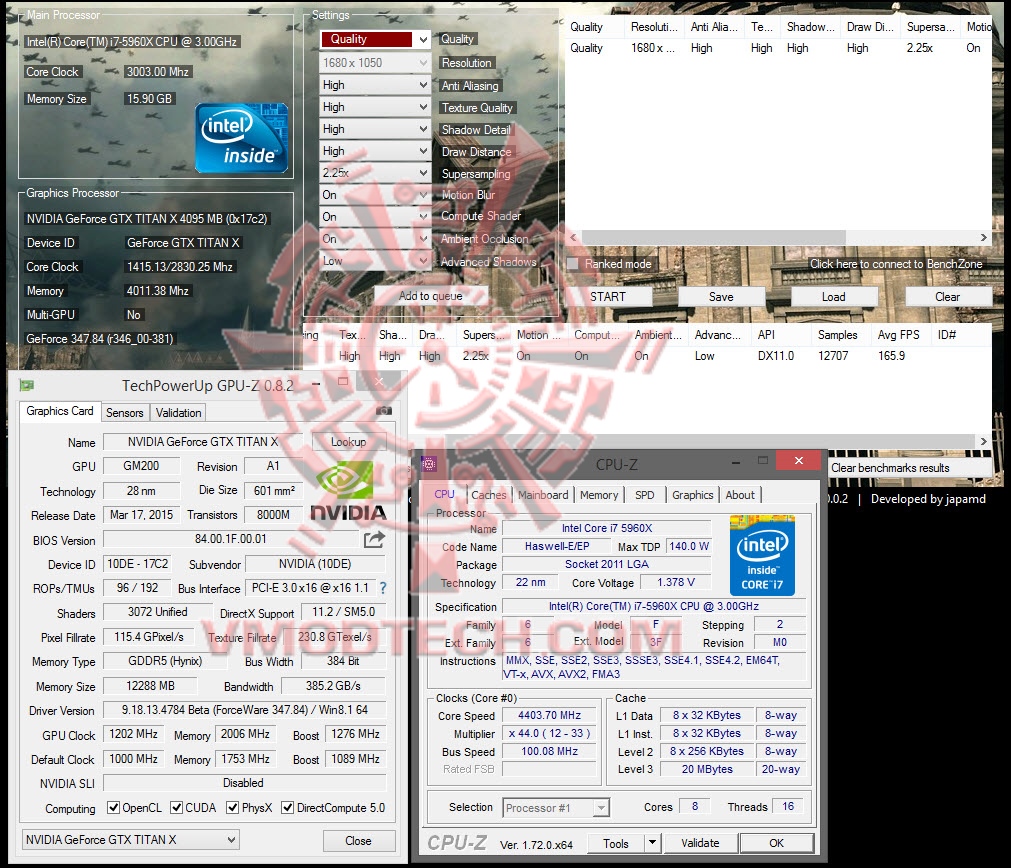Click the BIOS version share/export icon
Viewport: 1011px width, 868px height.
point(374,539)
